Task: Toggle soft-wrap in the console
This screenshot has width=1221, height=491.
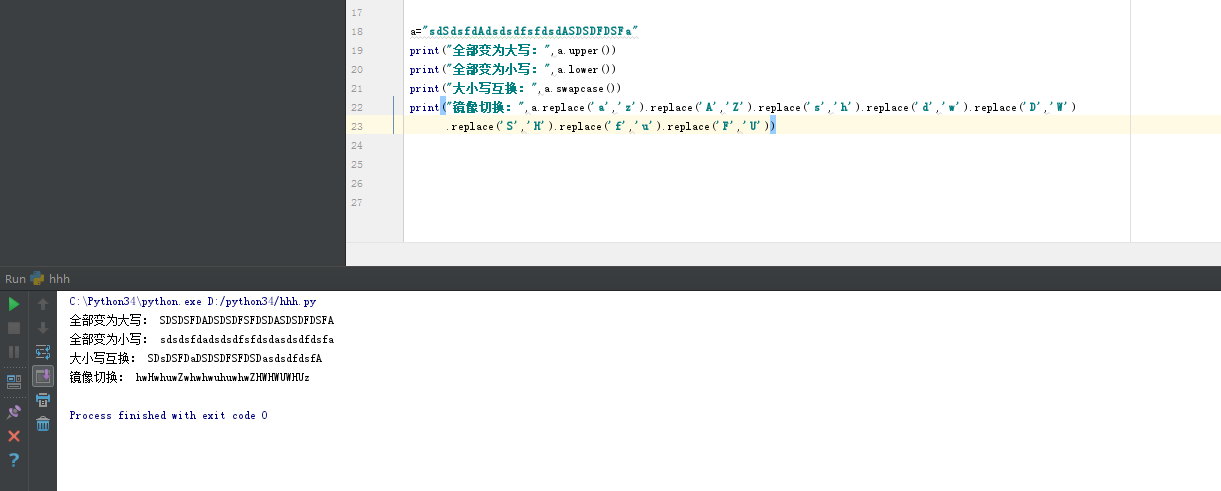Action: point(43,352)
